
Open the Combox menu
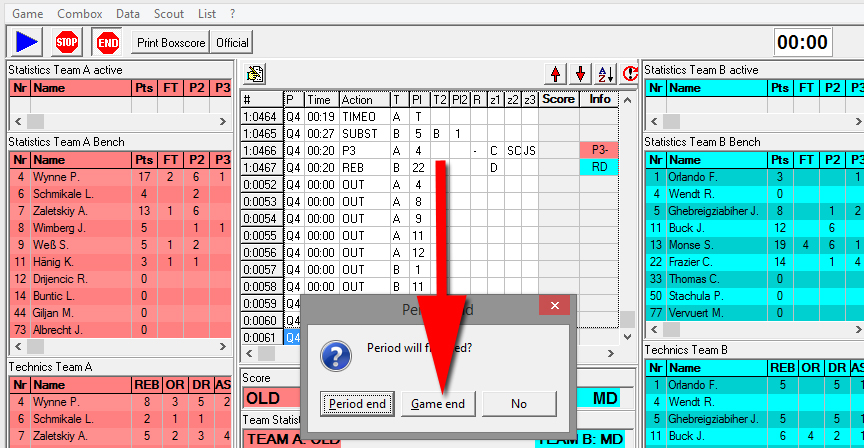click(80, 14)
